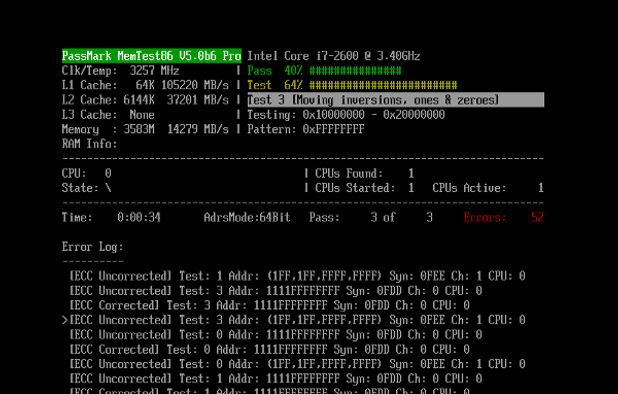Click the elapsed Time 0:00:34
The width and height of the screenshot is (618, 394).
coord(139,217)
